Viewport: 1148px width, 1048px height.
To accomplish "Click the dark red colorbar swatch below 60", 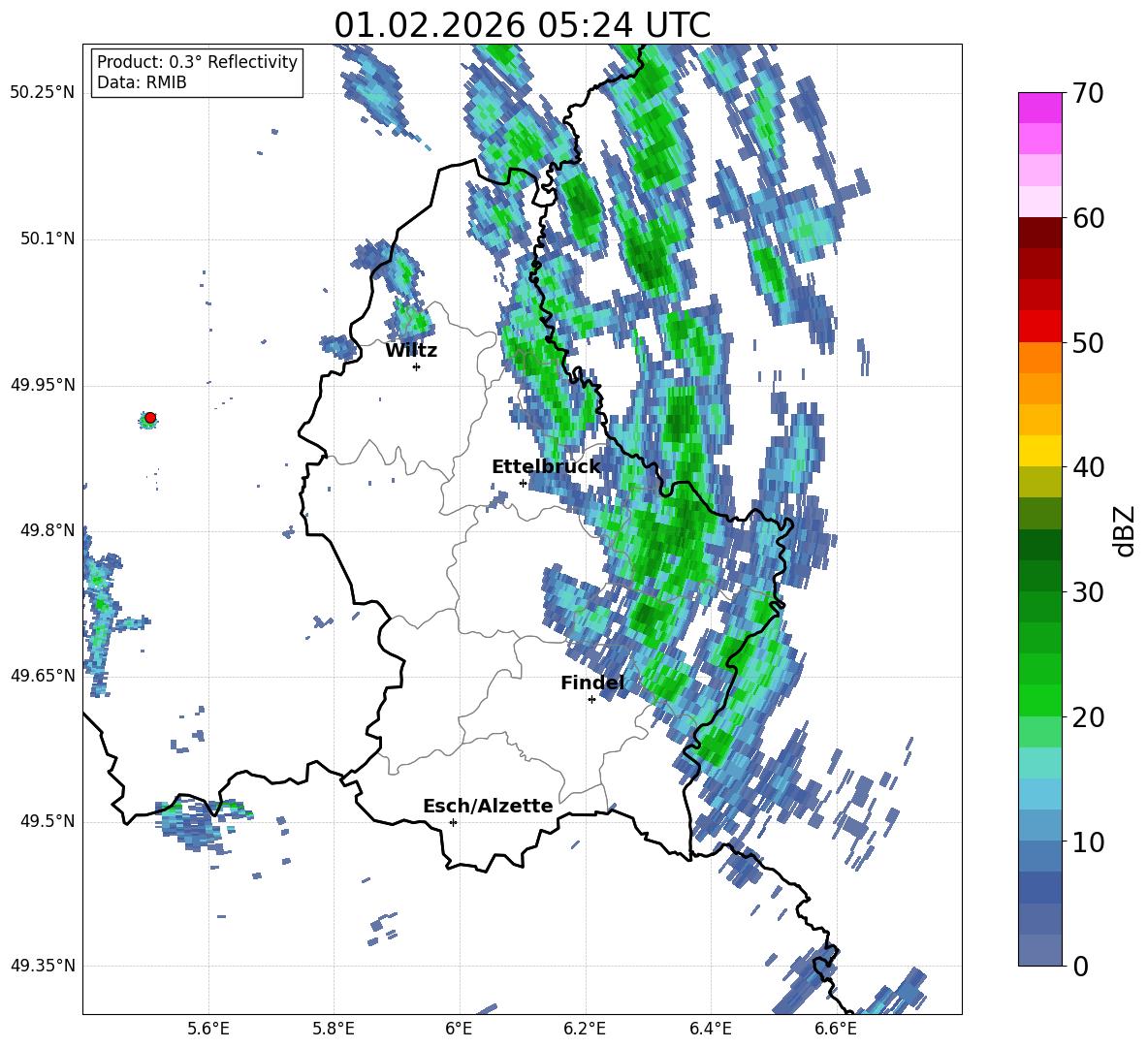I will click(x=1039, y=233).
